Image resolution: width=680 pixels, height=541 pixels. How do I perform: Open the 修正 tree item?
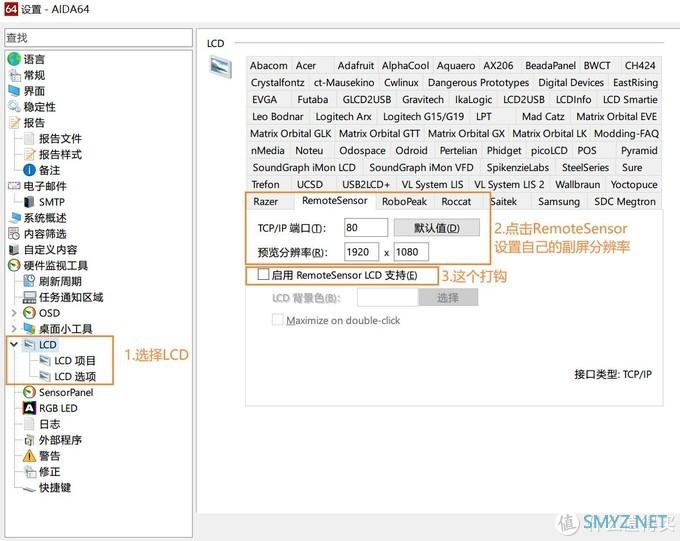pos(49,472)
